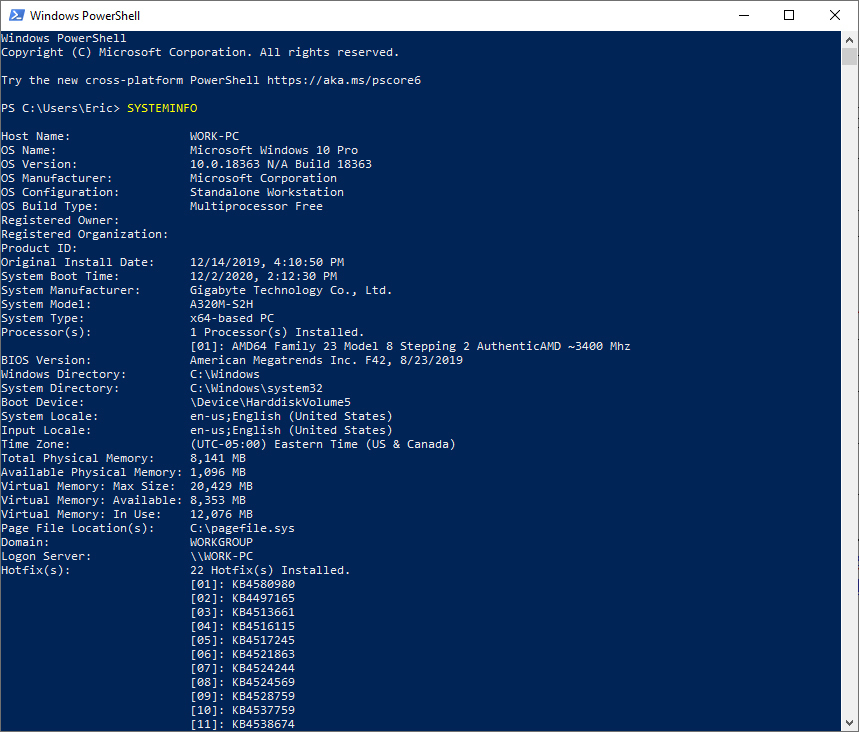This screenshot has width=859, height=732.
Task: Click the Windows PowerShell title bar text
Action: click(88, 15)
